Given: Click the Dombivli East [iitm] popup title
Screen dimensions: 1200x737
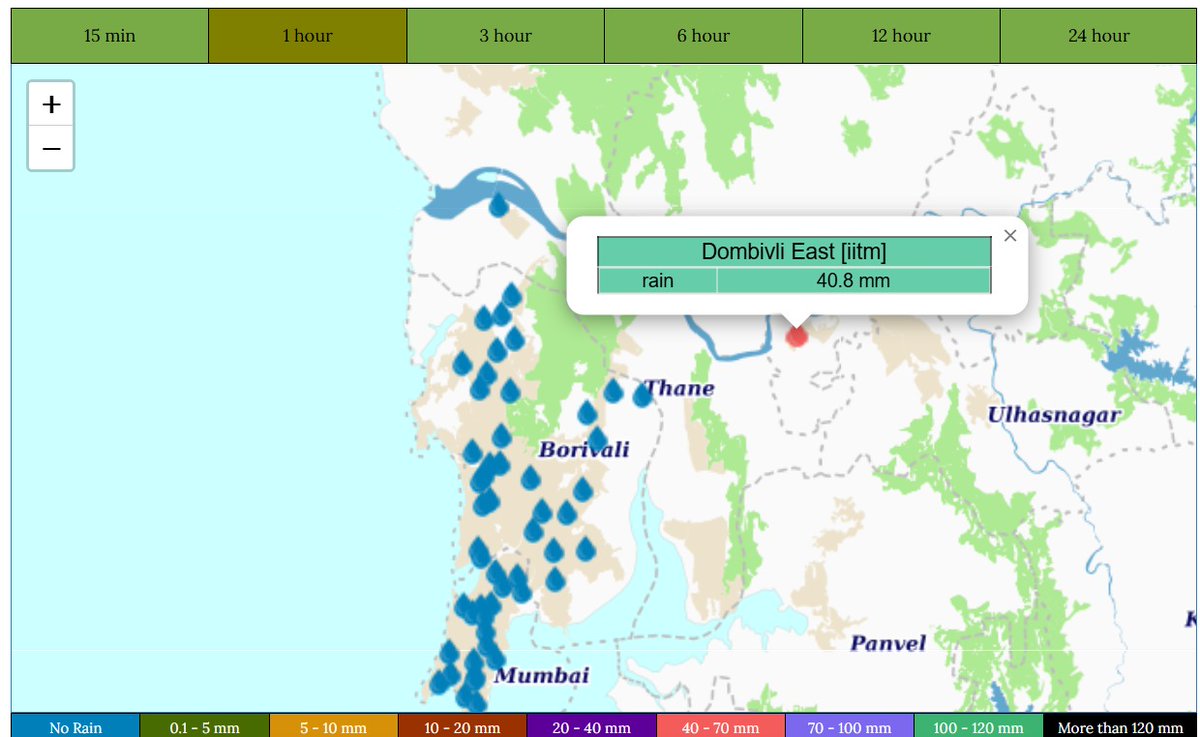Looking at the screenshot, I should click(794, 252).
